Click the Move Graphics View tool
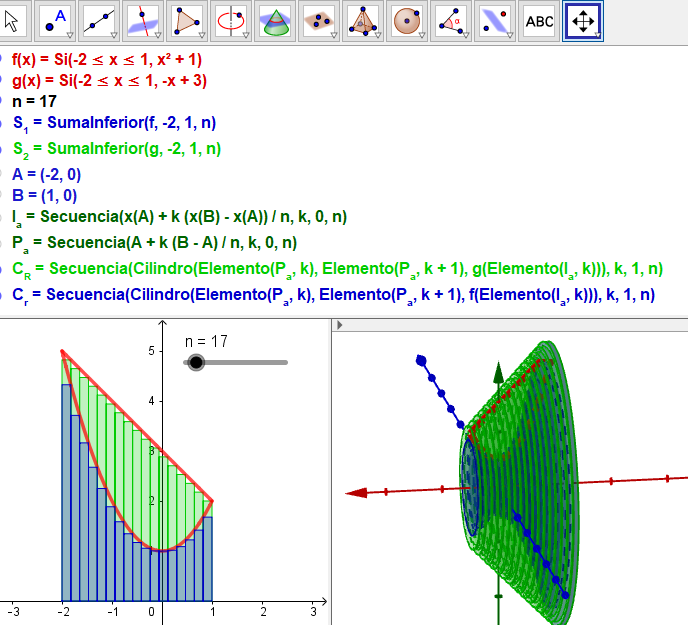This screenshot has width=688, height=625. (x=582, y=20)
